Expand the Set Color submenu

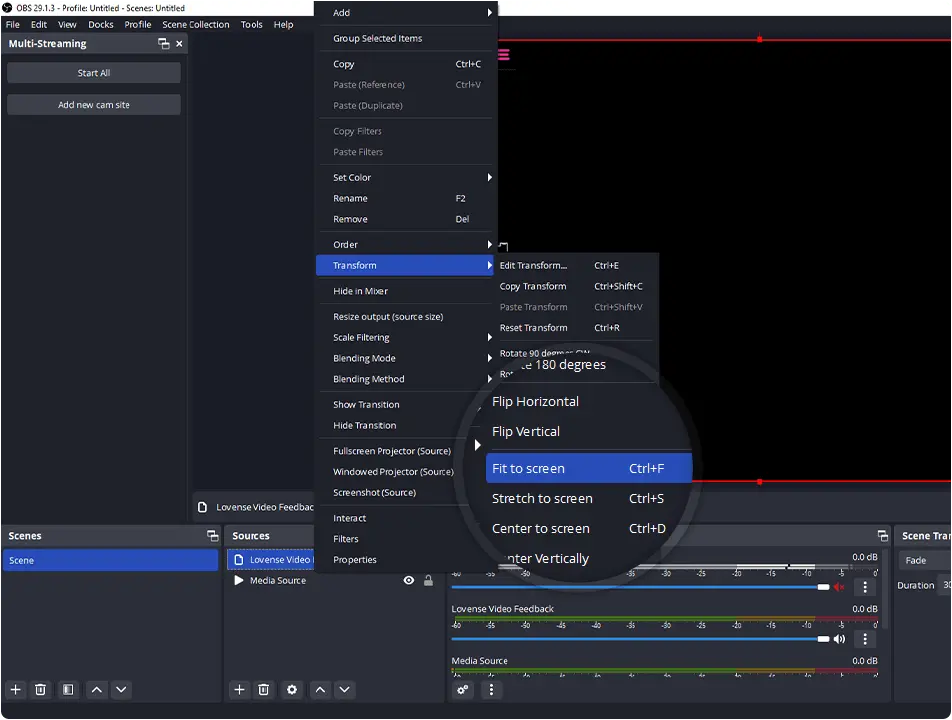pyautogui.click(x=404, y=177)
